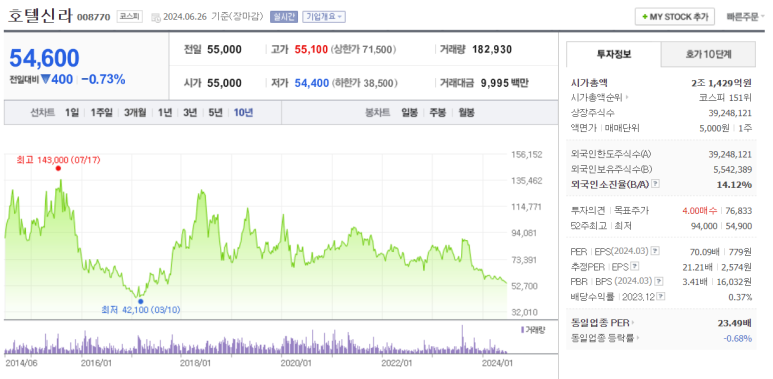Click the 상한가 71,500 text
The height and width of the screenshot is (379, 773).
[364, 50]
